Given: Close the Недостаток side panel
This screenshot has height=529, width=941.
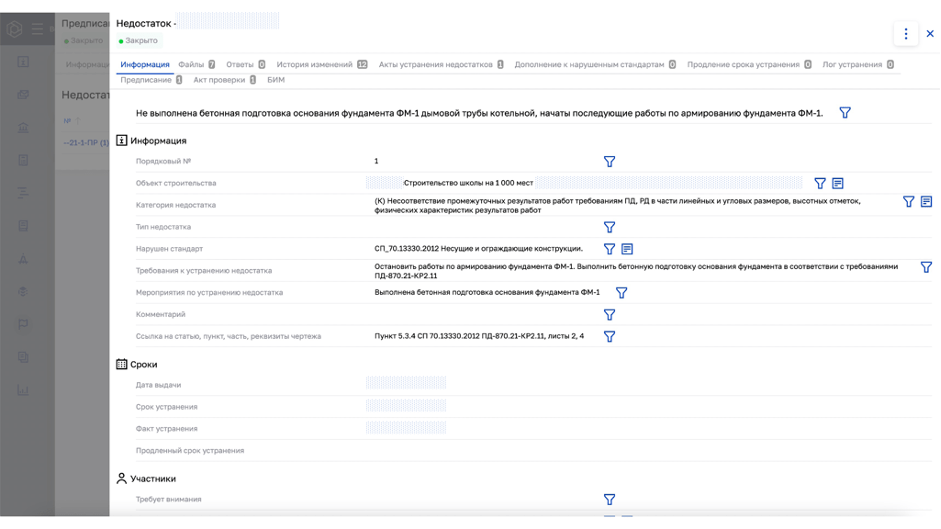Looking at the screenshot, I should 930,34.
